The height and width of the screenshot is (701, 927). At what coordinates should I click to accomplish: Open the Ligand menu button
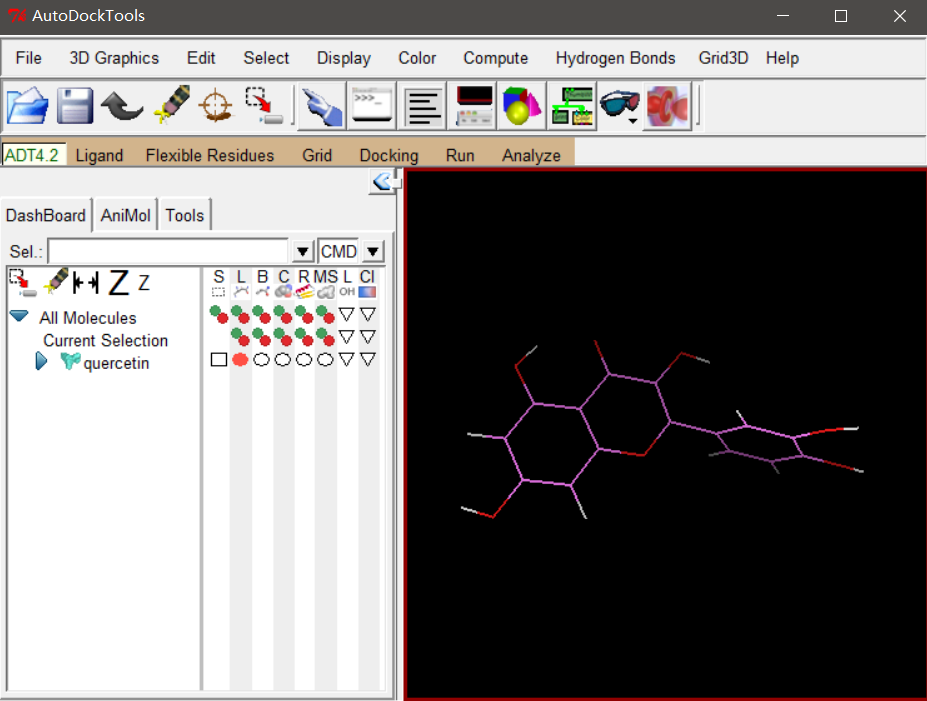click(x=99, y=155)
